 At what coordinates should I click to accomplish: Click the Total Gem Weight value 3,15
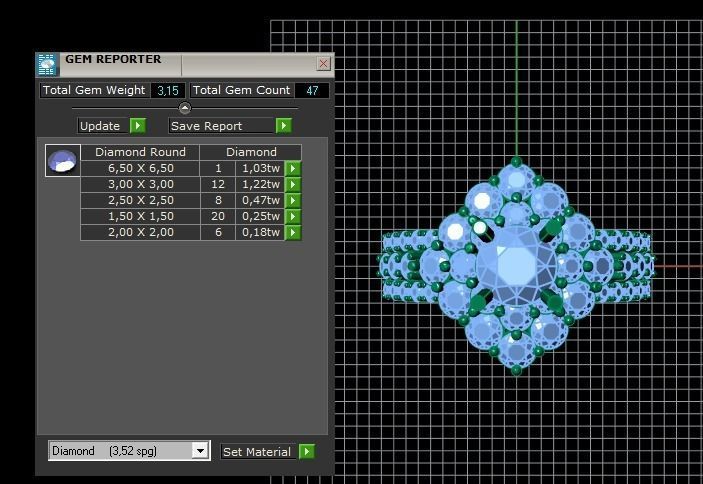[x=168, y=91]
